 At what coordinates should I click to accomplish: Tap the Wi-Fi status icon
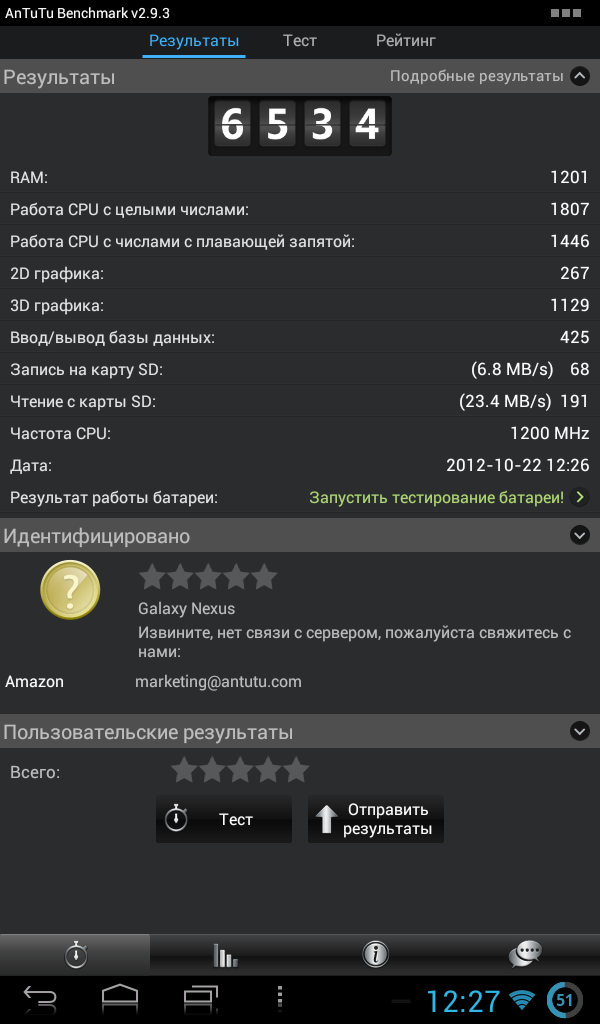pos(522,1000)
